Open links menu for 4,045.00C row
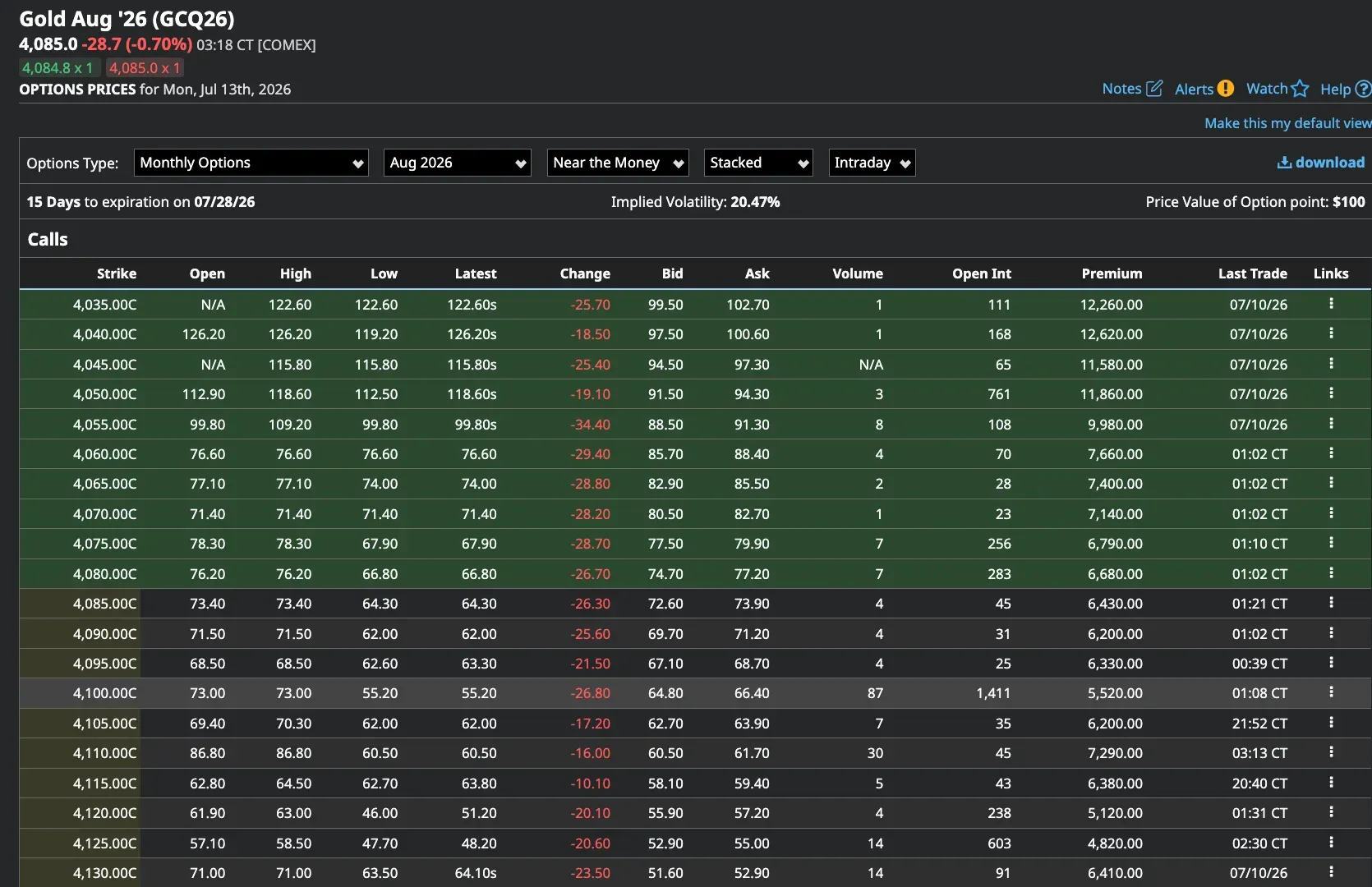The height and width of the screenshot is (887, 1372). [1331, 364]
